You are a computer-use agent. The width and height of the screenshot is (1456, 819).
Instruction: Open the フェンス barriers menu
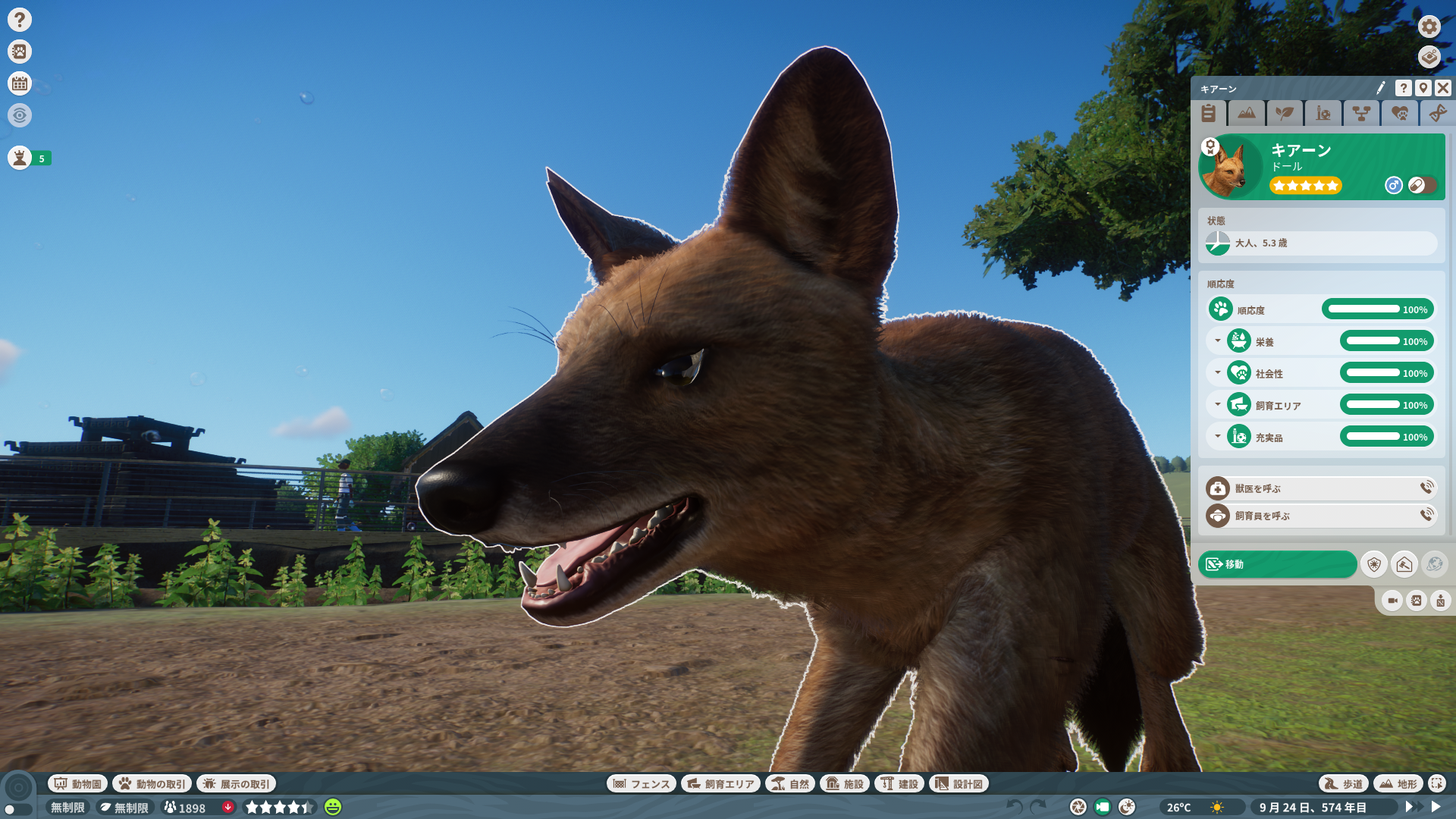(642, 783)
